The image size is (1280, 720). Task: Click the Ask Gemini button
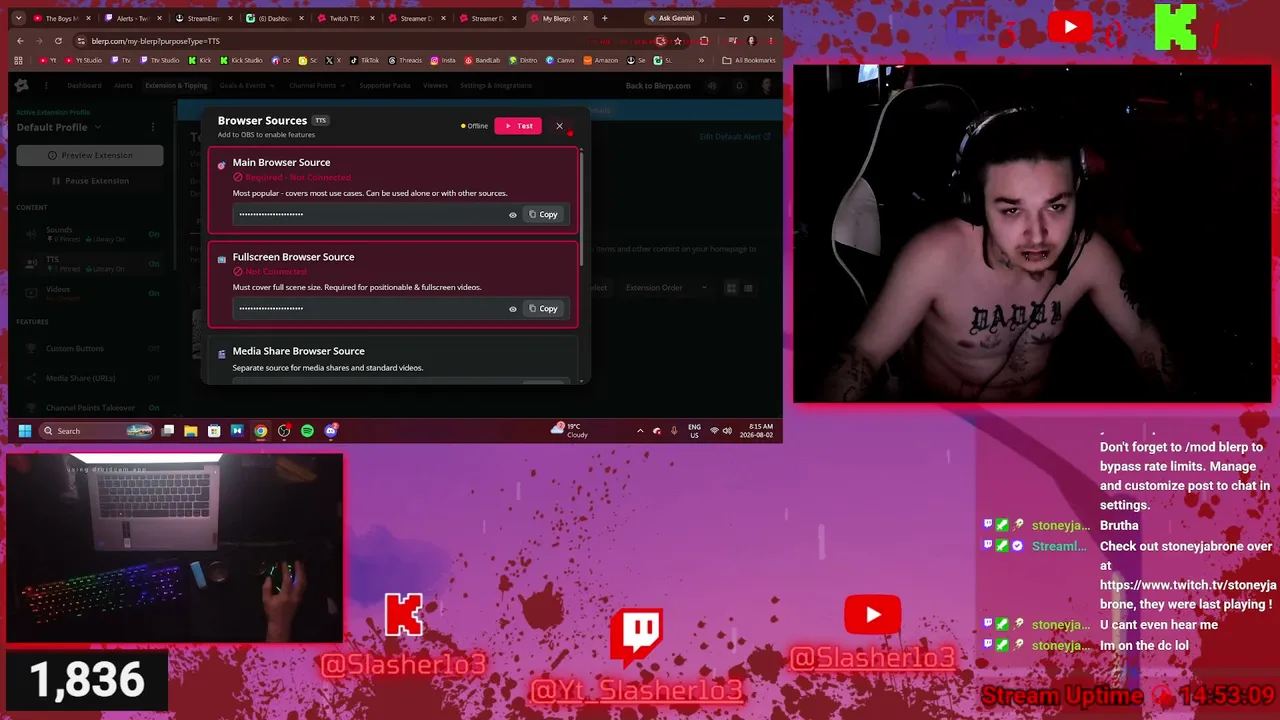click(x=671, y=18)
